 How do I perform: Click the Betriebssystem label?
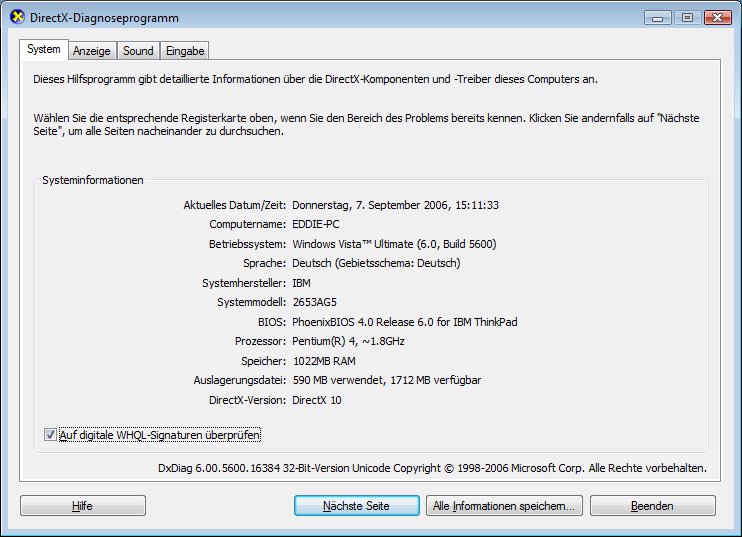tap(247, 244)
